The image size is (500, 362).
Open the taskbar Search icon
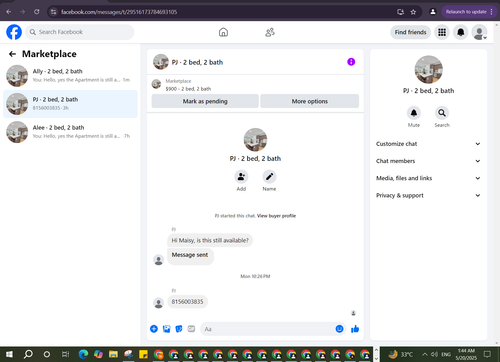click(28, 354)
